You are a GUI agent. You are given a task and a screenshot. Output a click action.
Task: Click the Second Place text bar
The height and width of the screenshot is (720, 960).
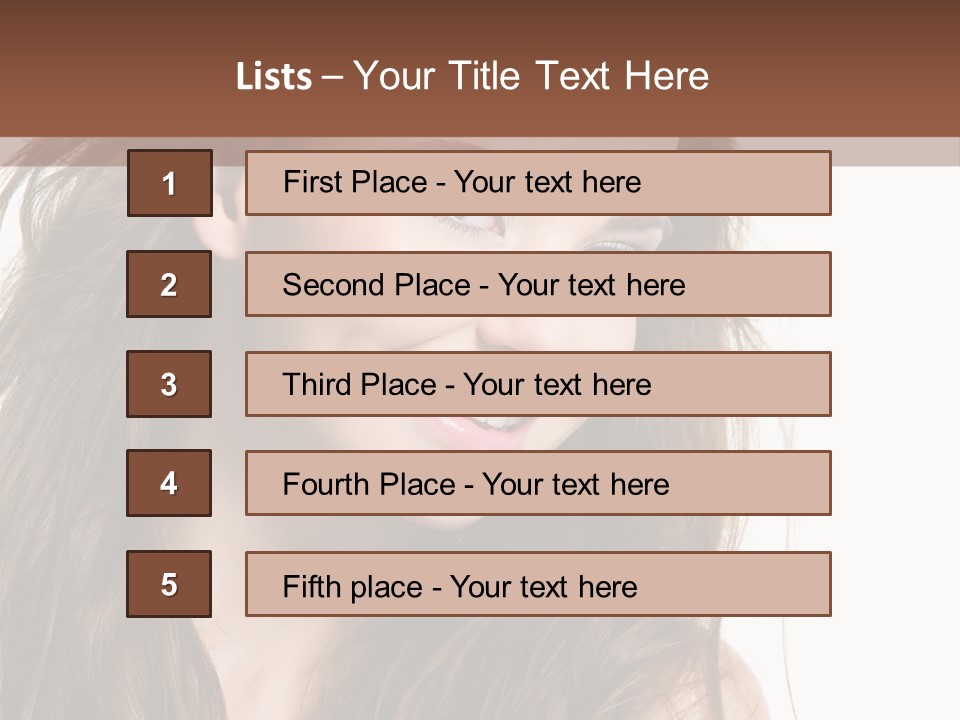point(538,284)
